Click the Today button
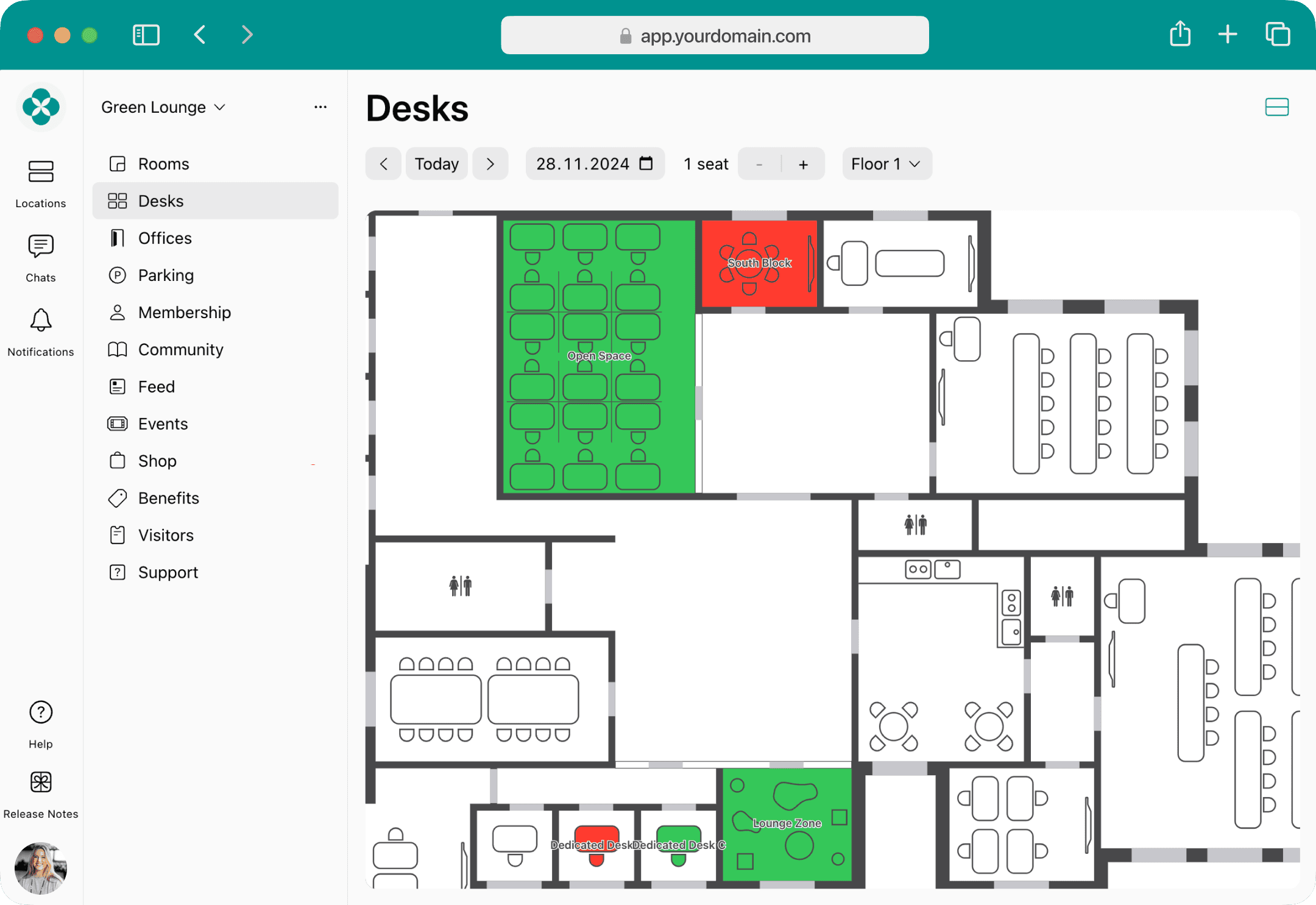This screenshot has height=905, width=1316. [x=437, y=164]
